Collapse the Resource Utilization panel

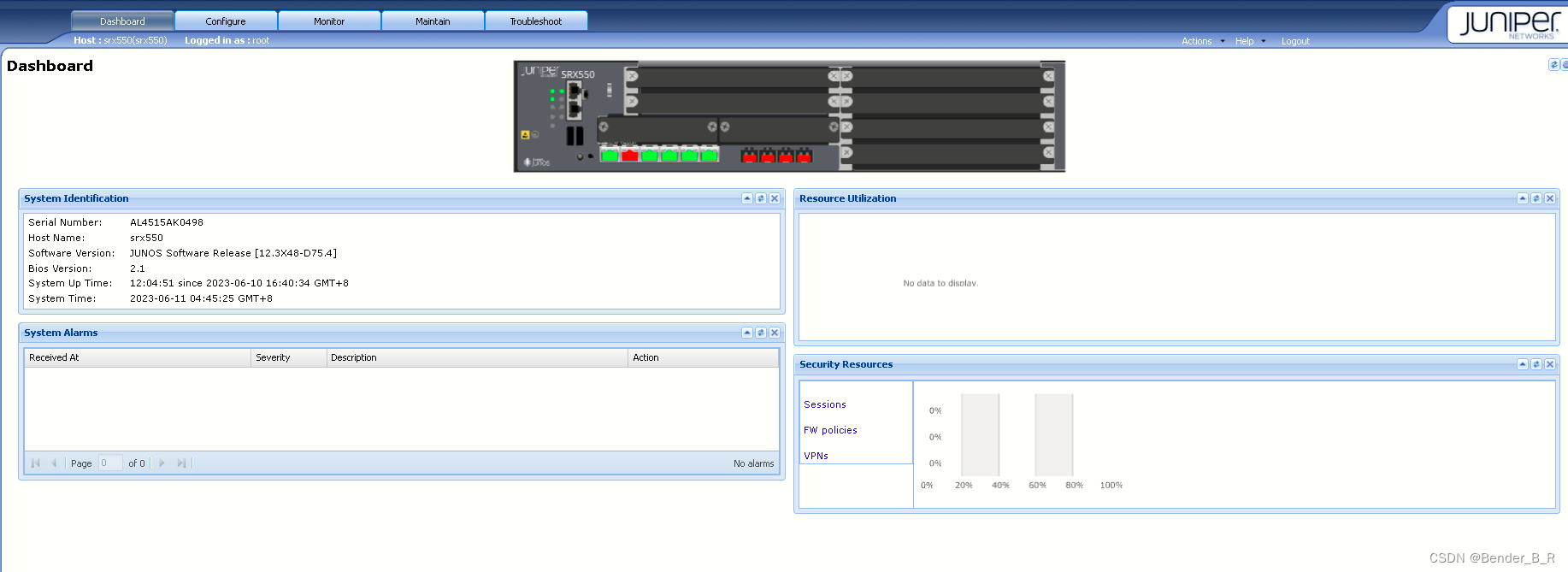tap(1523, 198)
